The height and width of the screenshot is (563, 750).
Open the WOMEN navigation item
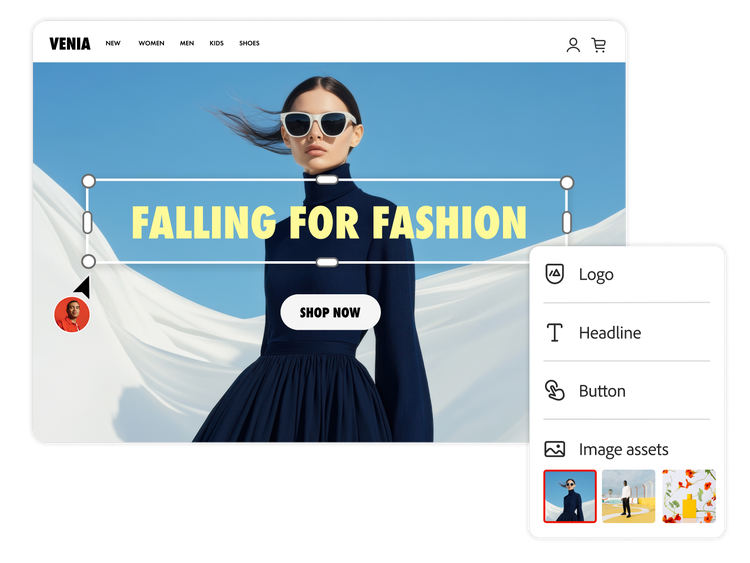coord(151,44)
